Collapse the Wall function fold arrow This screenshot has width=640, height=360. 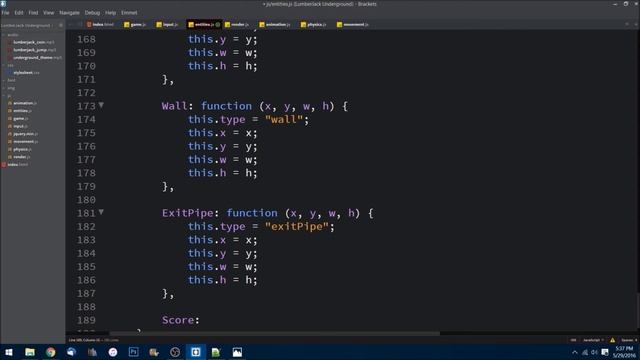pos(101,105)
